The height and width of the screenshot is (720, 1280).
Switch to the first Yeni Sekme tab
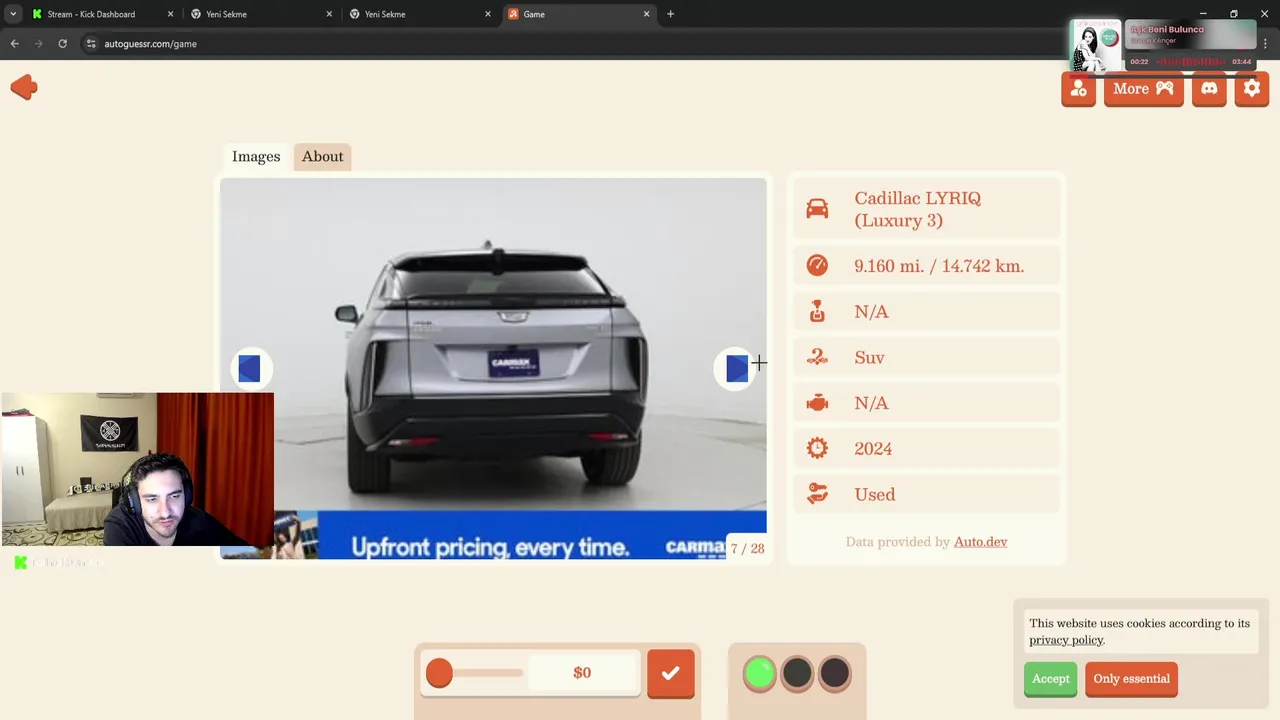[260, 14]
